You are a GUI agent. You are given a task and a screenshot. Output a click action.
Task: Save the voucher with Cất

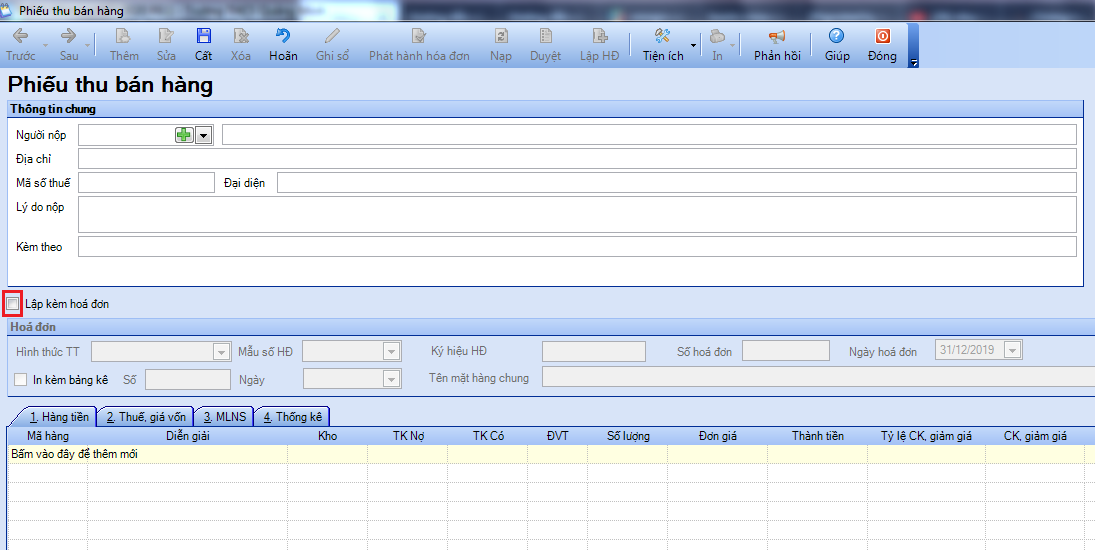[203, 44]
